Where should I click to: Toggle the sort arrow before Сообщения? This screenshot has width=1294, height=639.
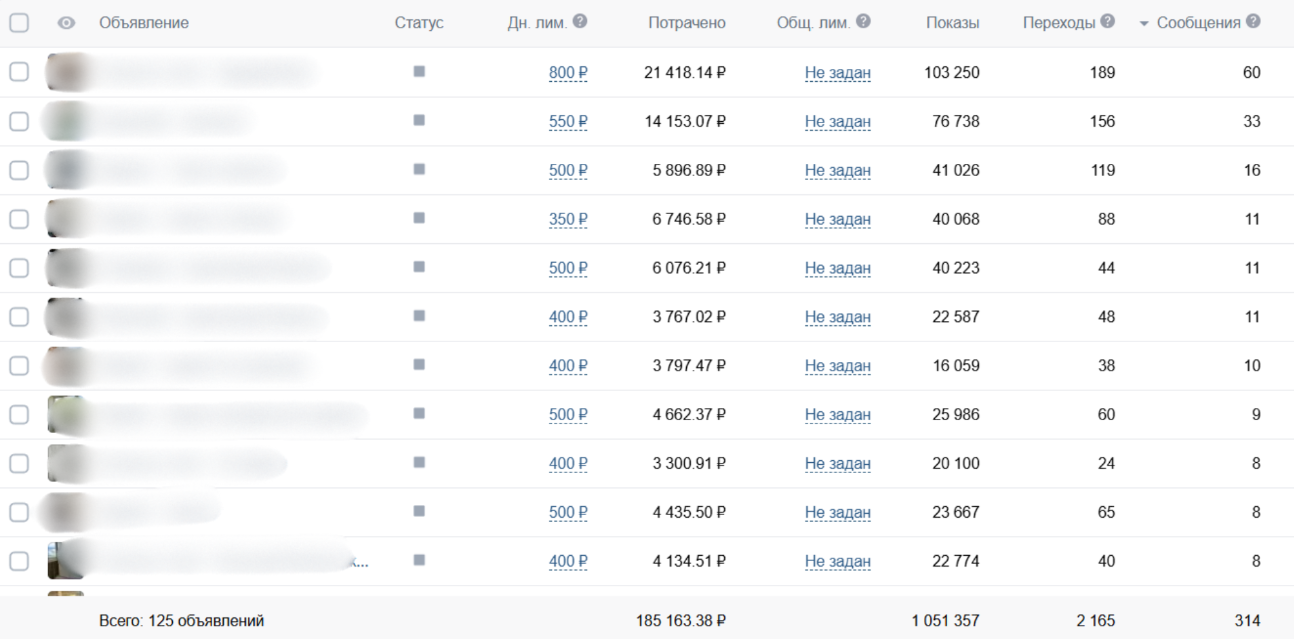tap(1145, 23)
